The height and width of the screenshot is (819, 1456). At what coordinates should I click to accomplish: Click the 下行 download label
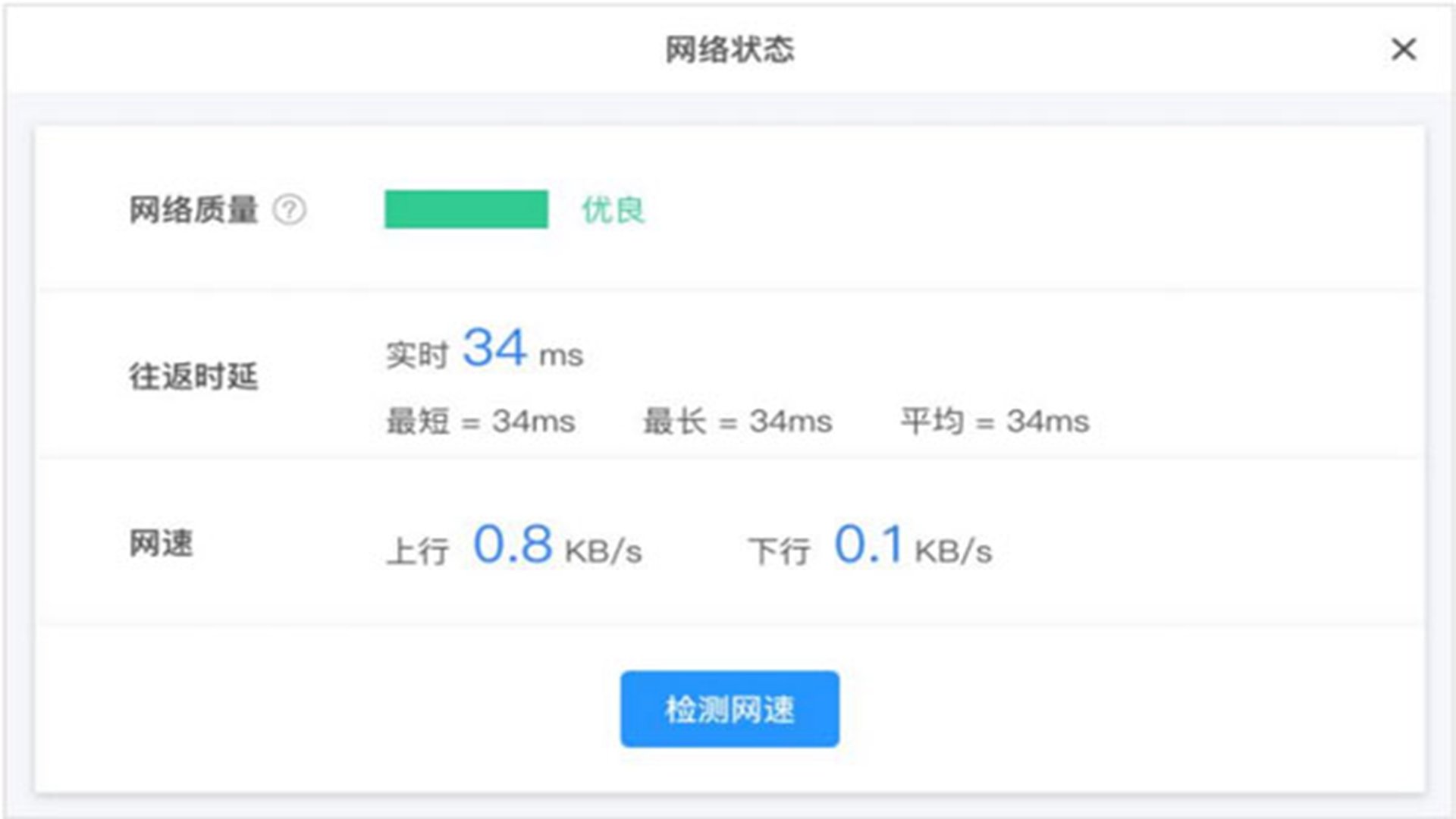click(x=780, y=551)
